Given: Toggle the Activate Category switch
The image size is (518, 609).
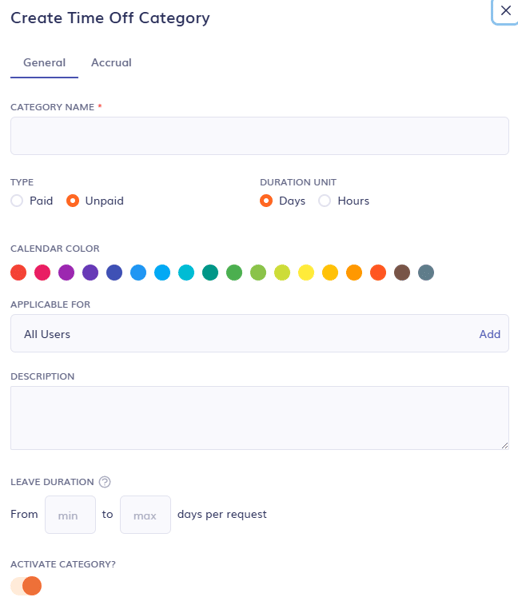Looking at the screenshot, I should pyautogui.click(x=26, y=586).
